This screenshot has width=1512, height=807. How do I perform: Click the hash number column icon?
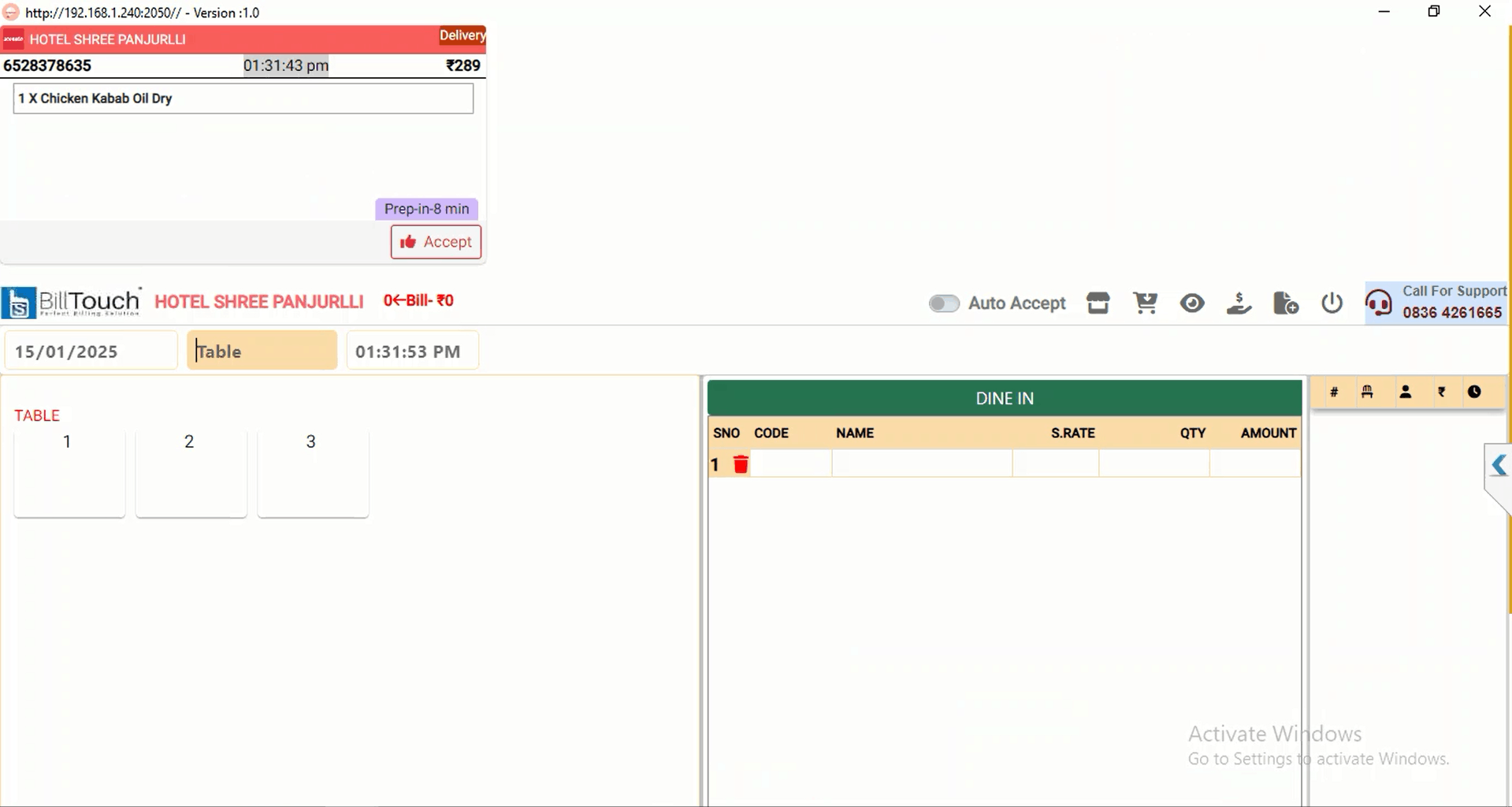[1334, 392]
